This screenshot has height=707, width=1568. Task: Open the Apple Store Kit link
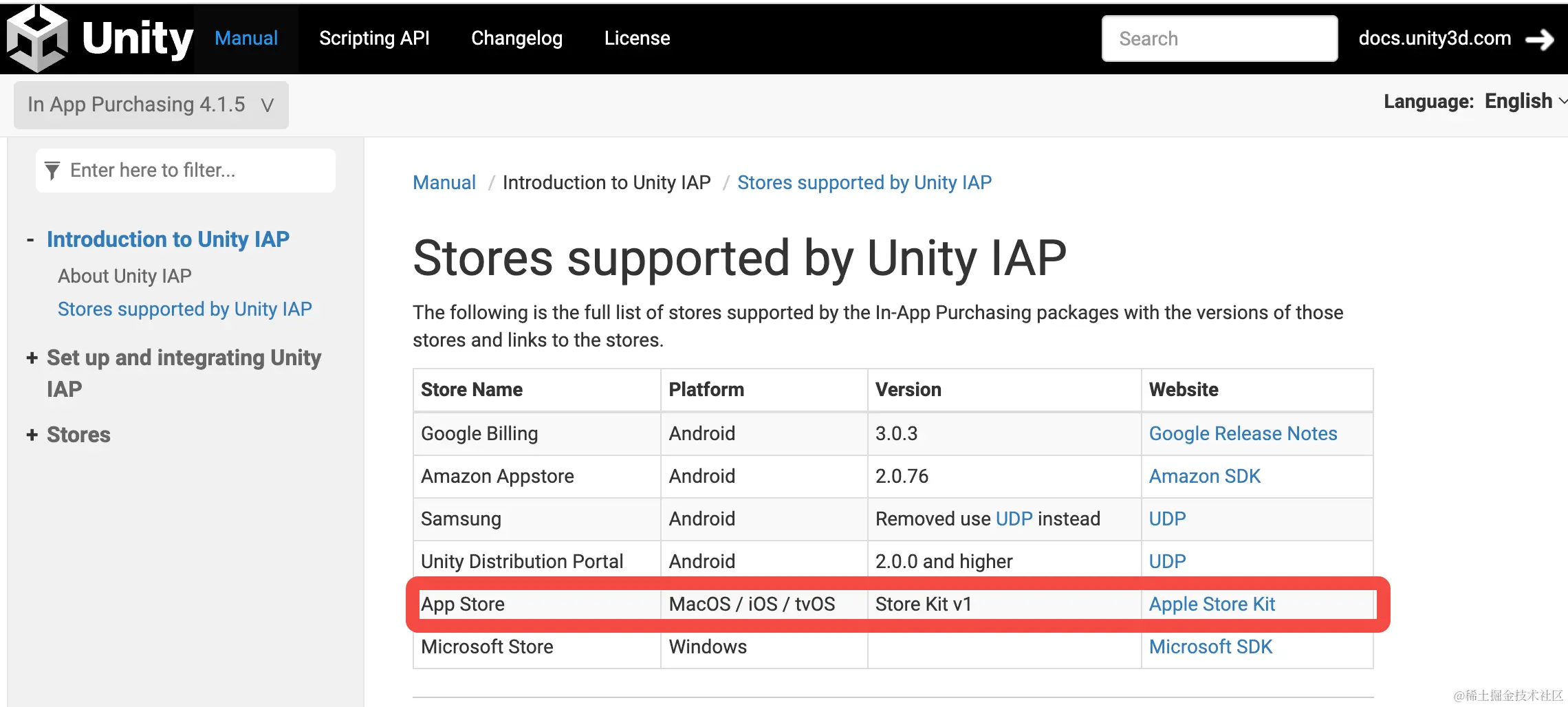[x=1212, y=604]
